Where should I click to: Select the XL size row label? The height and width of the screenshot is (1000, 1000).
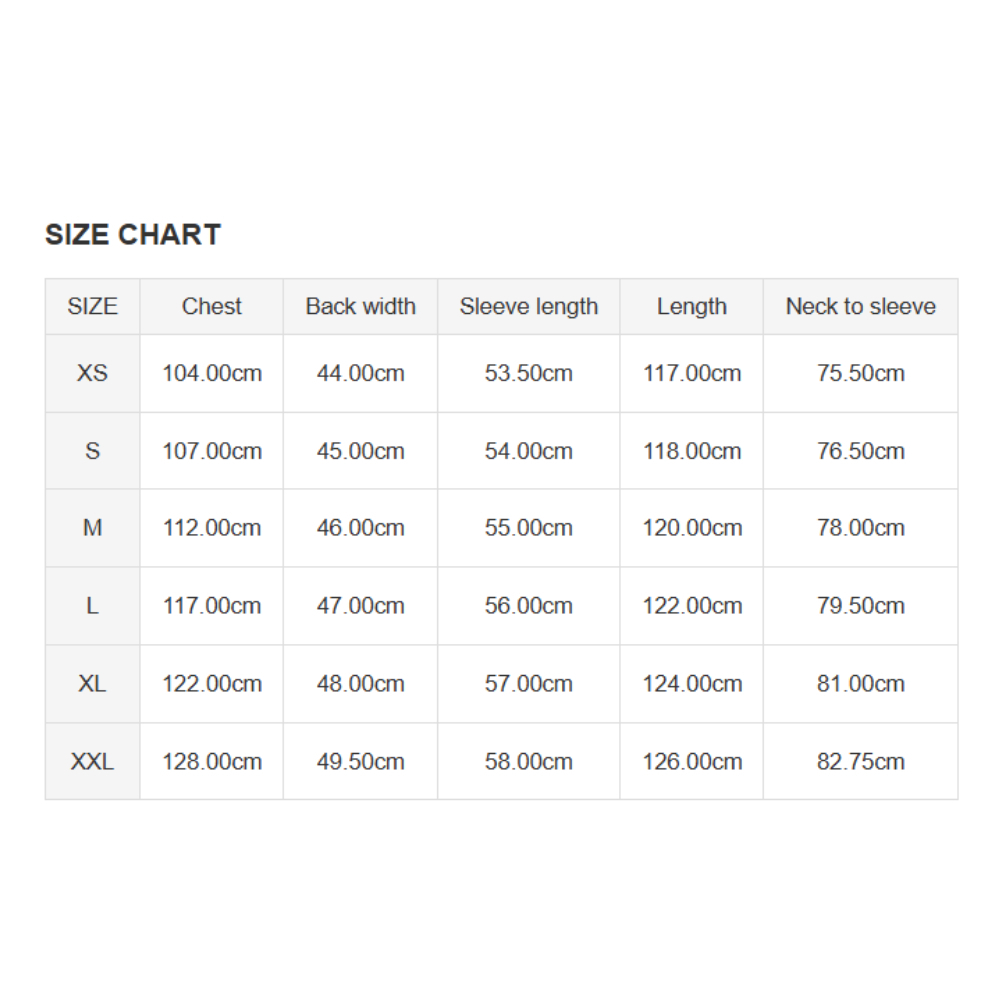92,684
